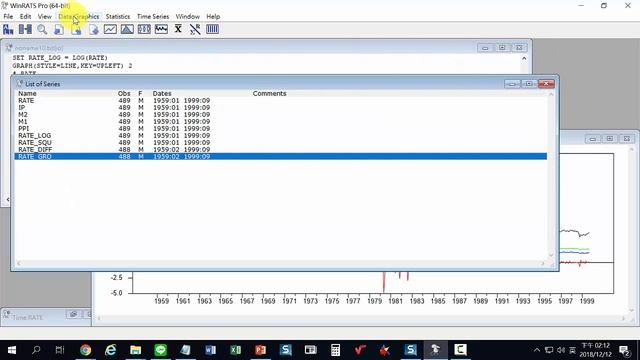
Task: Click the List of Series vertical scrollbar up arrow
Action: (x=551, y=94)
